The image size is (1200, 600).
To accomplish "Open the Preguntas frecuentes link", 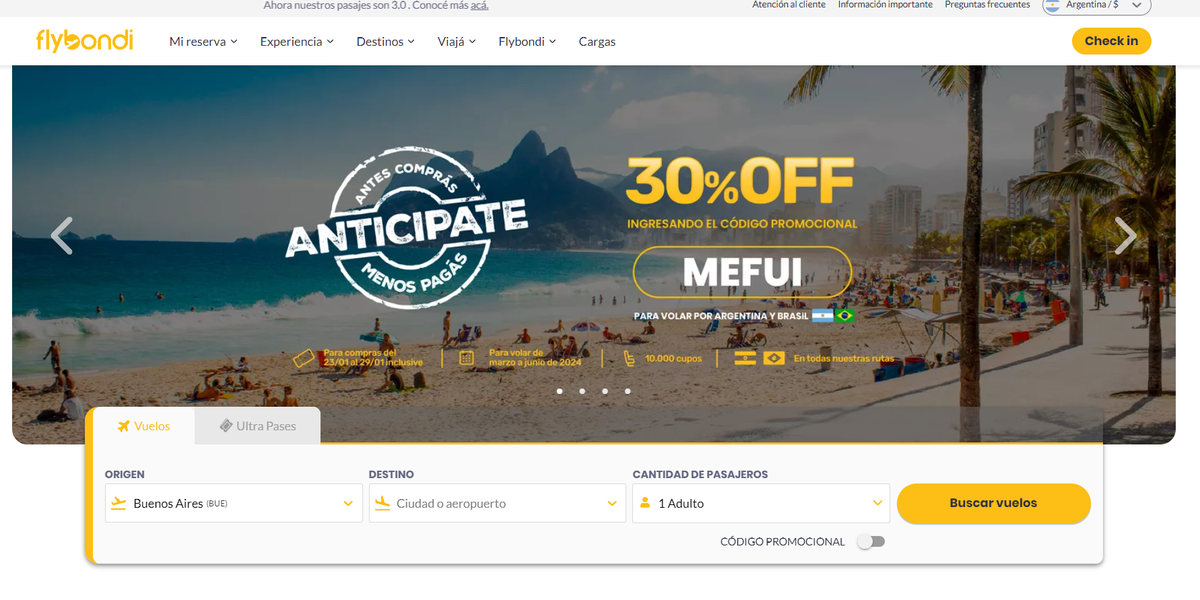I will tap(988, 5).
